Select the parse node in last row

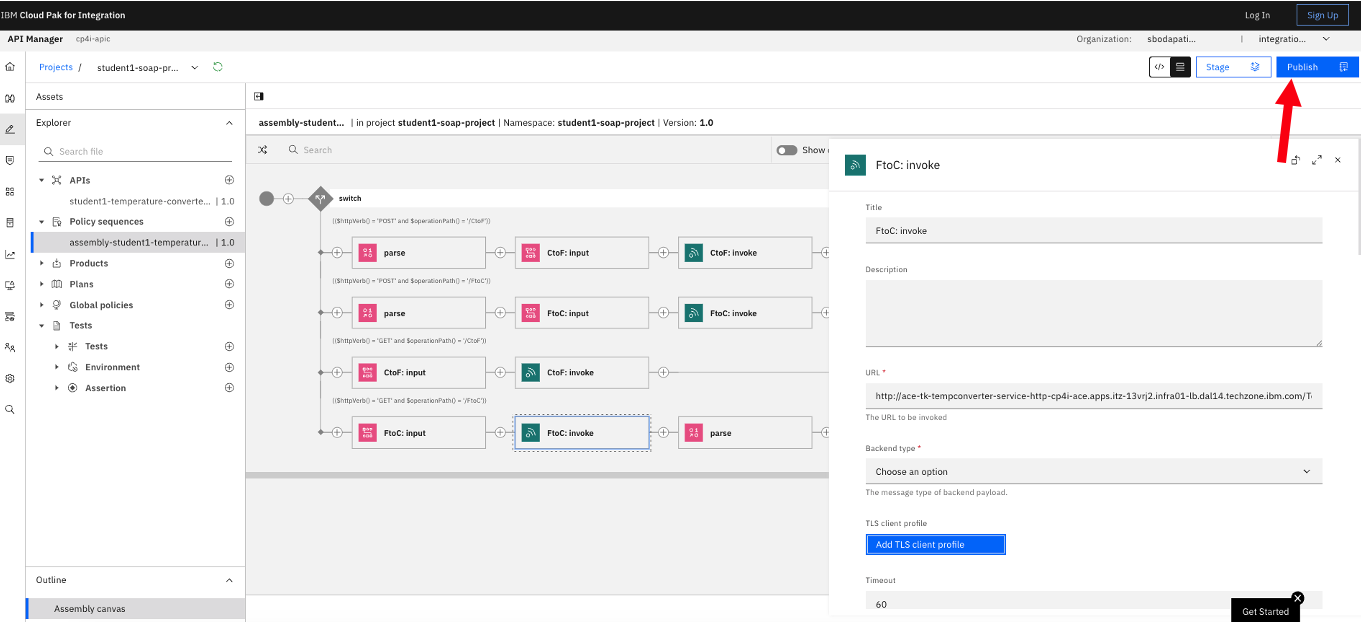[744, 433]
